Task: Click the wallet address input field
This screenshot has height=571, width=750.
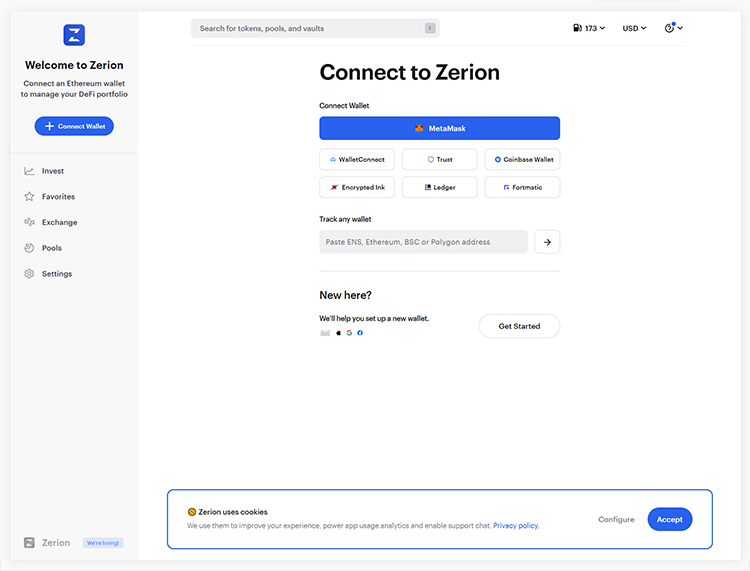Action: [423, 242]
